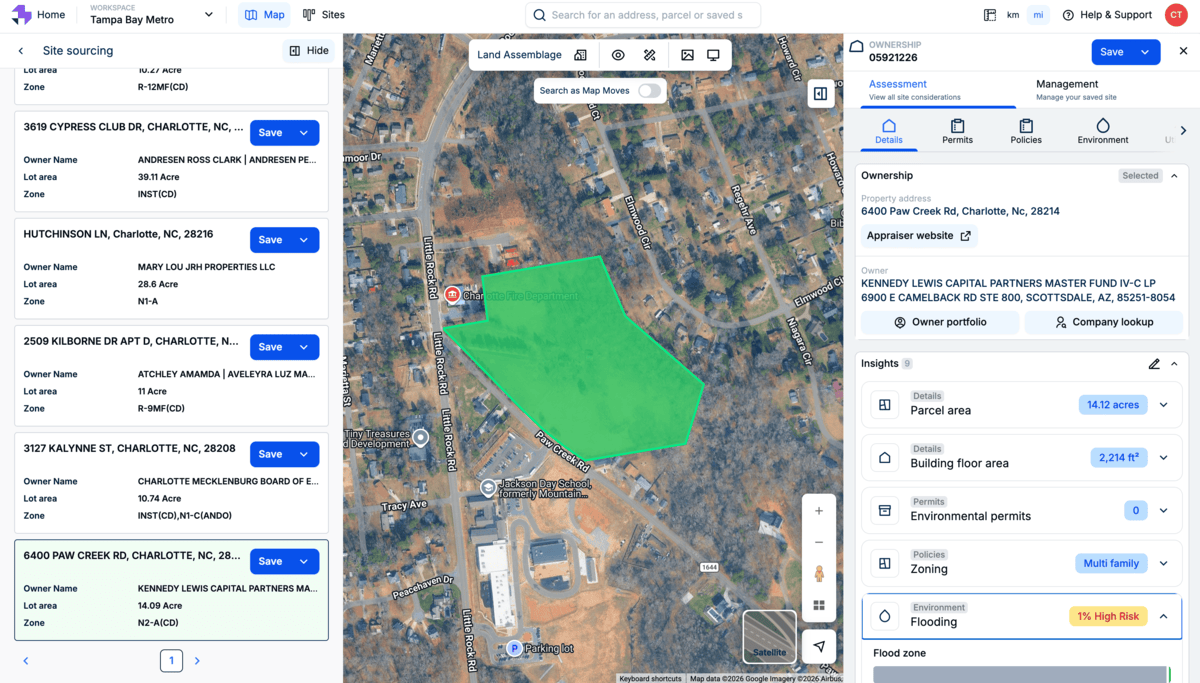Click the location arrow navigation icon

[x=819, y=646]
